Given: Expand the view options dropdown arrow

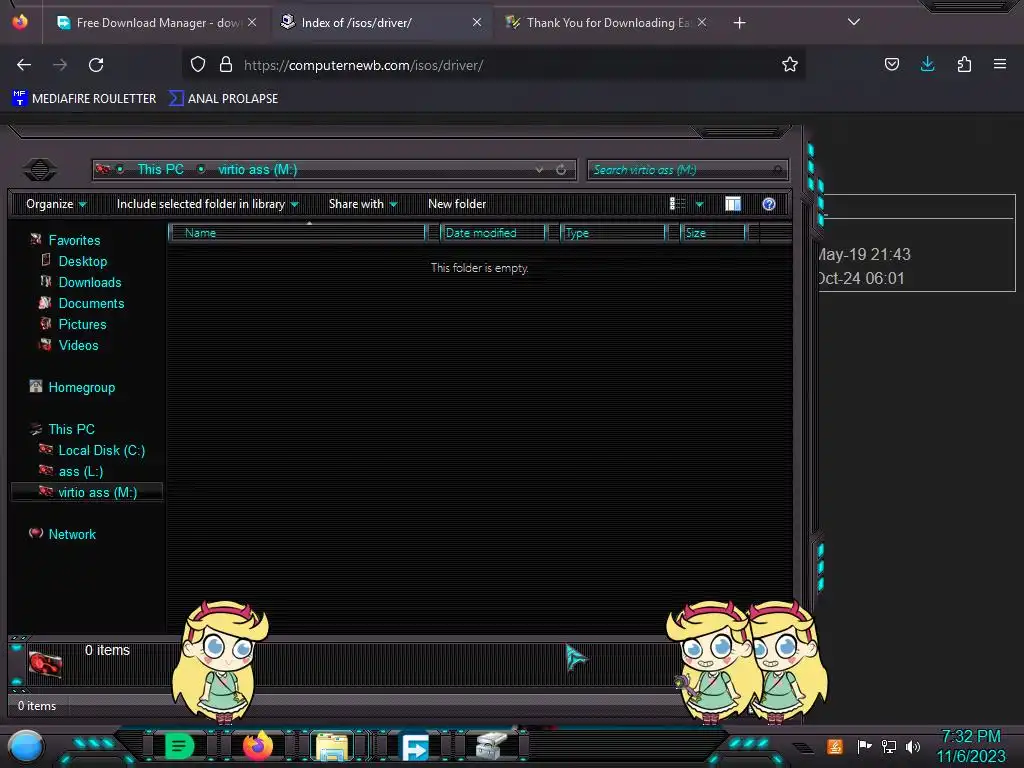Looking at the screenshot, I should click(x=699, y=204).
